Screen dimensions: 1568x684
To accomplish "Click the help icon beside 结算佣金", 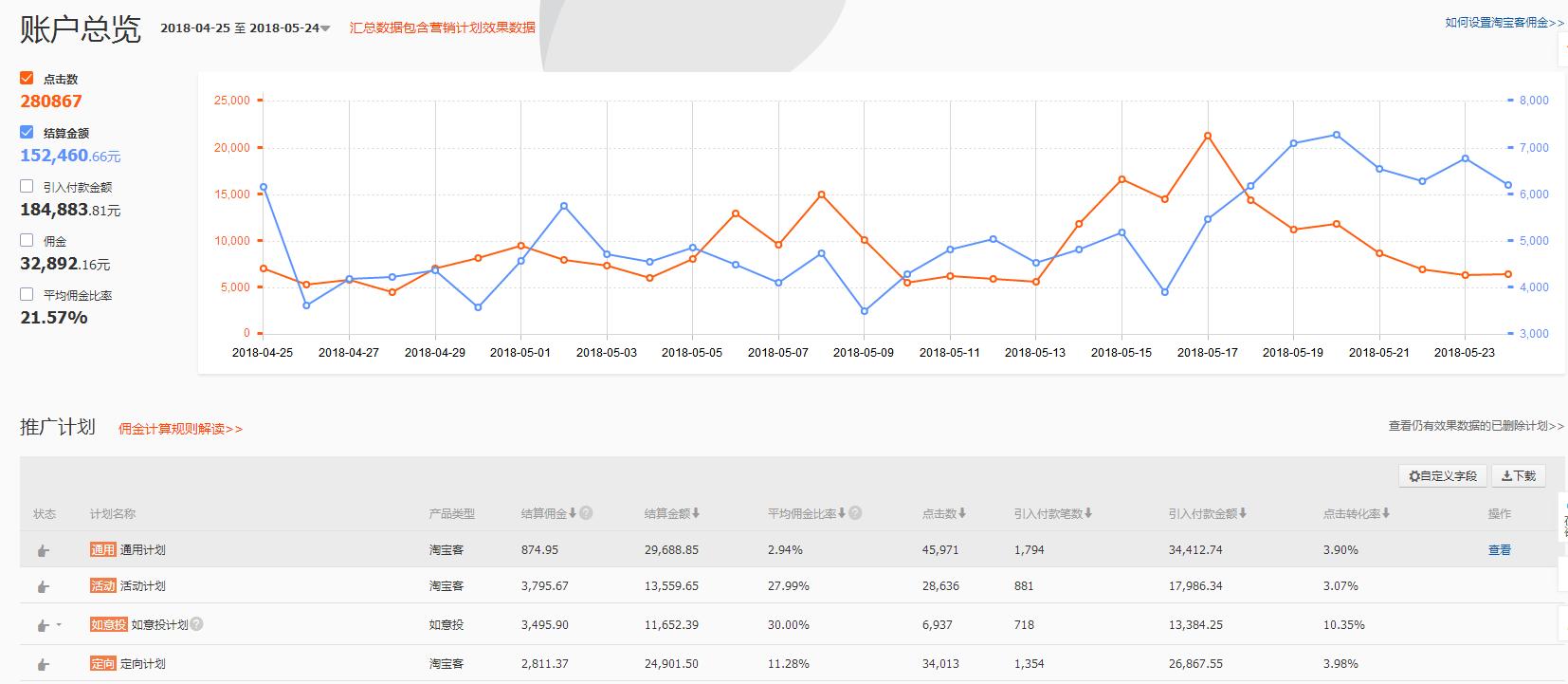I will pyautogui.click(x=586, y=513).
